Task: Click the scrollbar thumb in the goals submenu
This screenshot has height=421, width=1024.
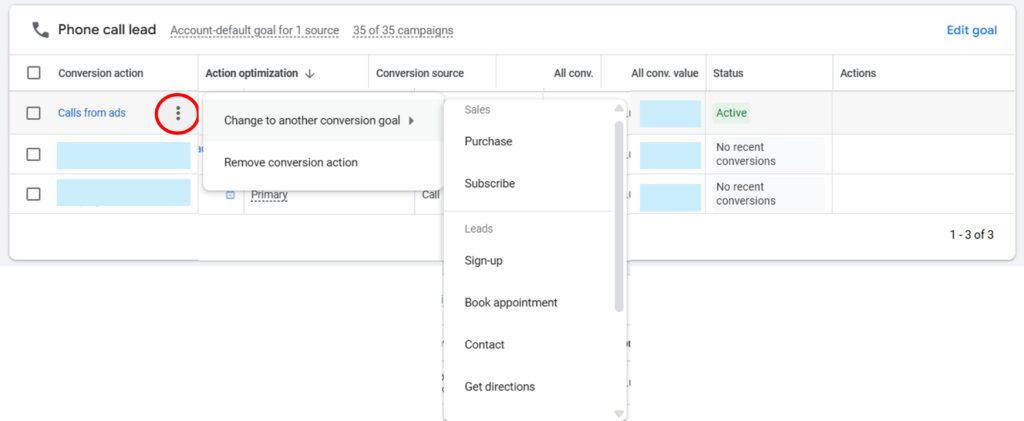Action: tap(619, 216)
